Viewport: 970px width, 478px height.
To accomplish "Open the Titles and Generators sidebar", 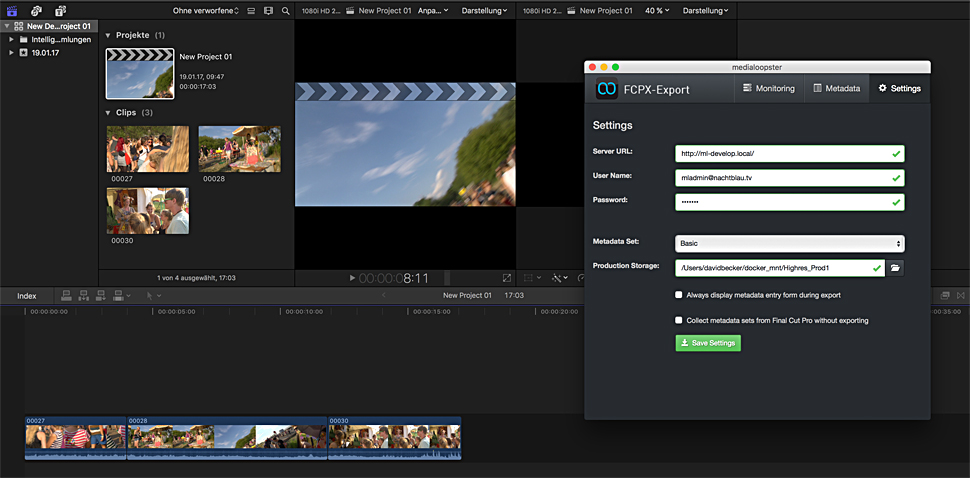I will (60, 10).
